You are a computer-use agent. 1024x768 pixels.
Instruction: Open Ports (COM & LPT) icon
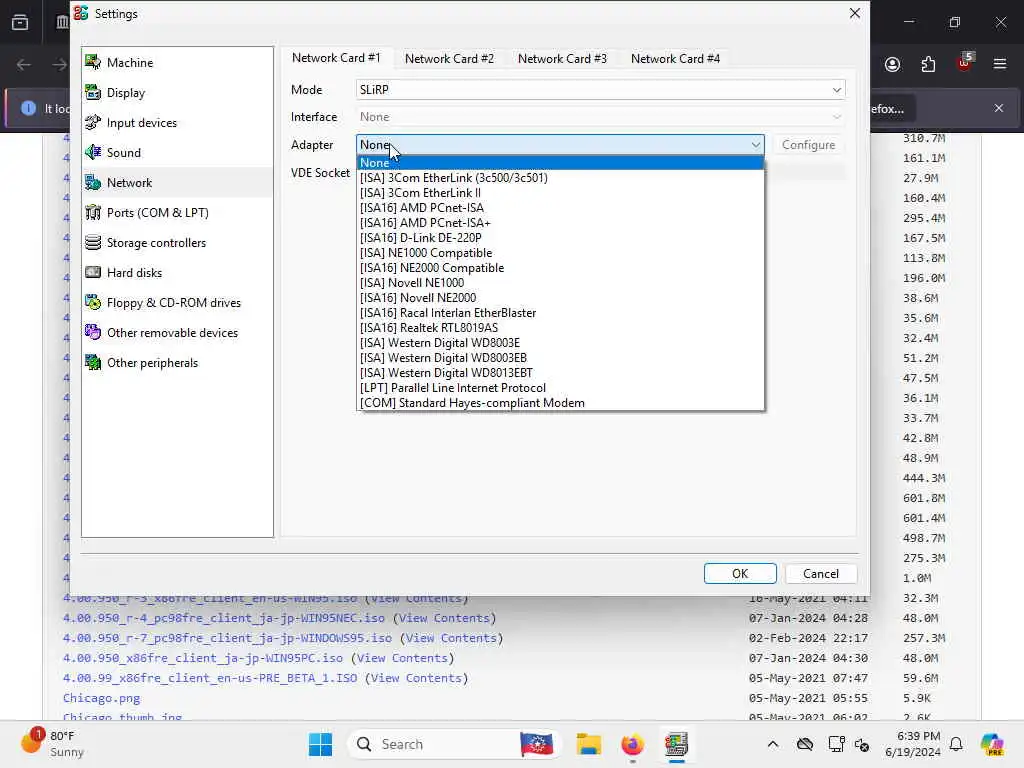(x=93, y=213)
